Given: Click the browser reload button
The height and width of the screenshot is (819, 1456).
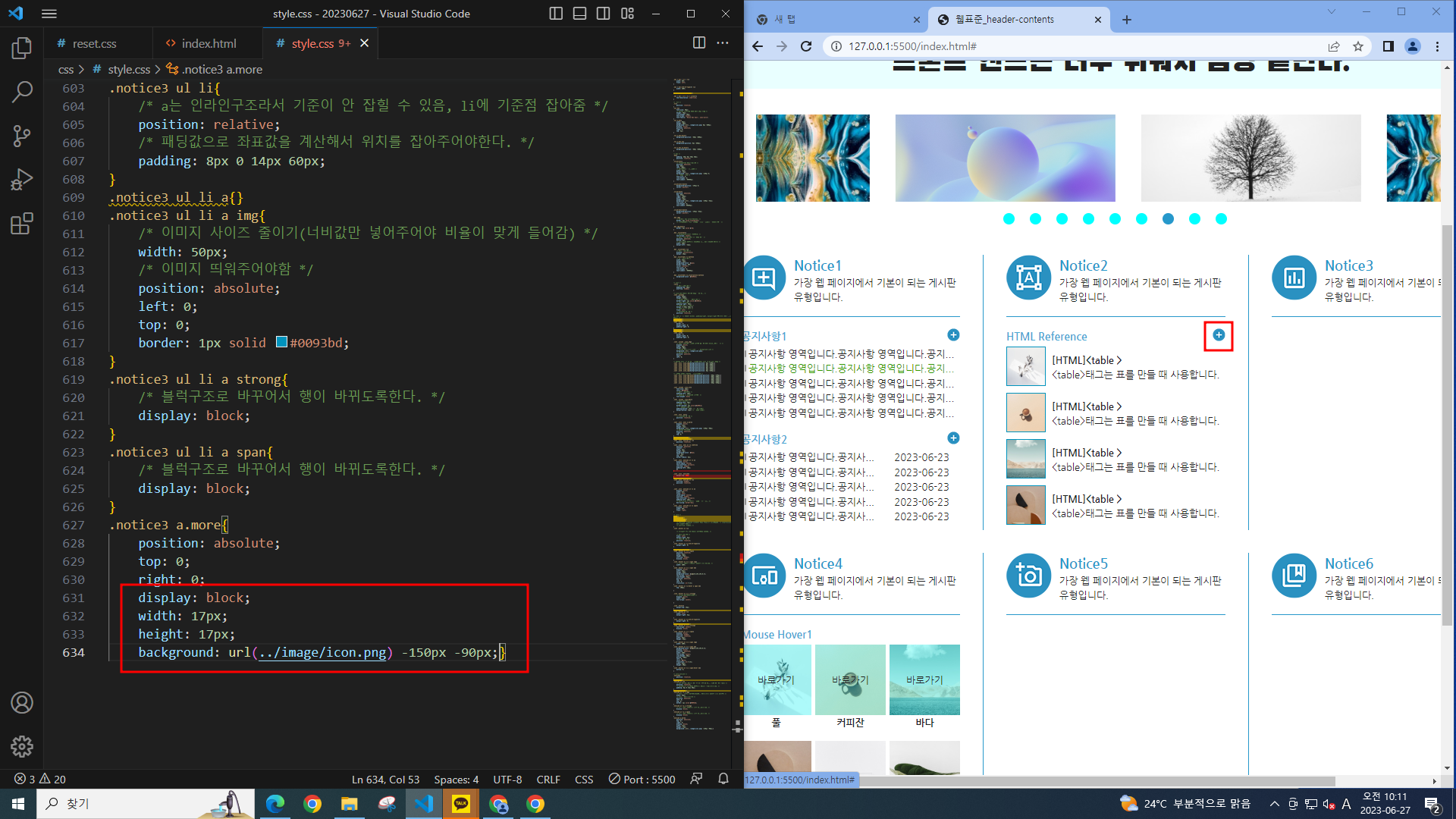Looking at the screenshot, I should pos(806,46).
